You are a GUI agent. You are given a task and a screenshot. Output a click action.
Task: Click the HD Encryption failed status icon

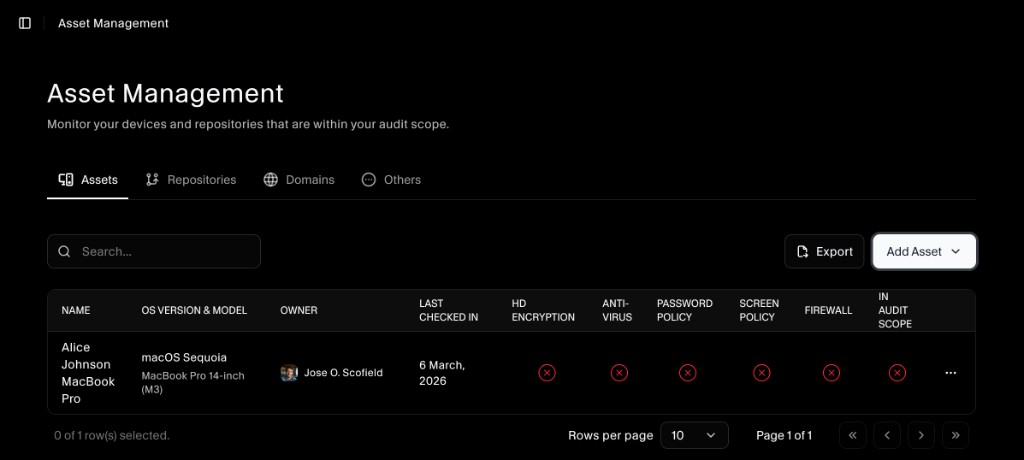[x=546, y=373]
